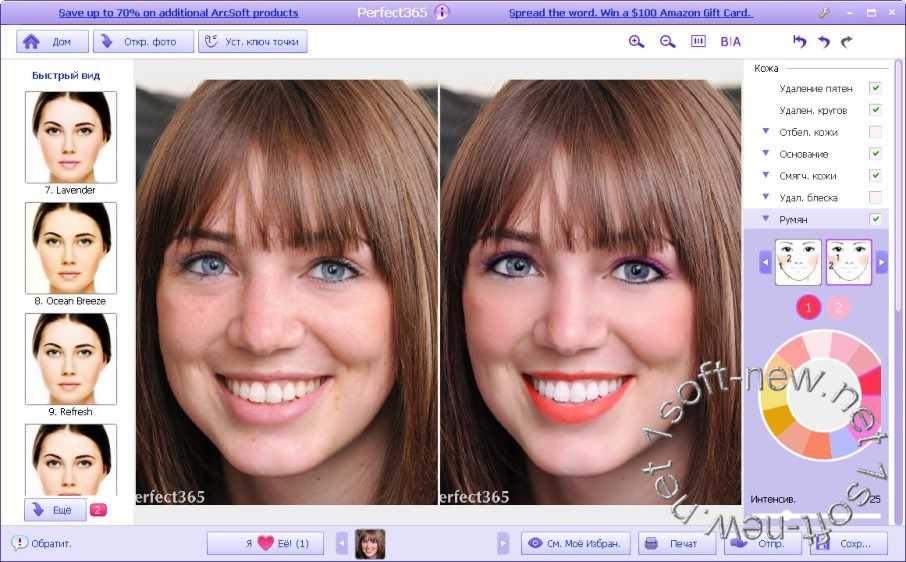This screenshot has width=906, height=562.
Task: Click Сохр... save button
Action: click(848, 543)
